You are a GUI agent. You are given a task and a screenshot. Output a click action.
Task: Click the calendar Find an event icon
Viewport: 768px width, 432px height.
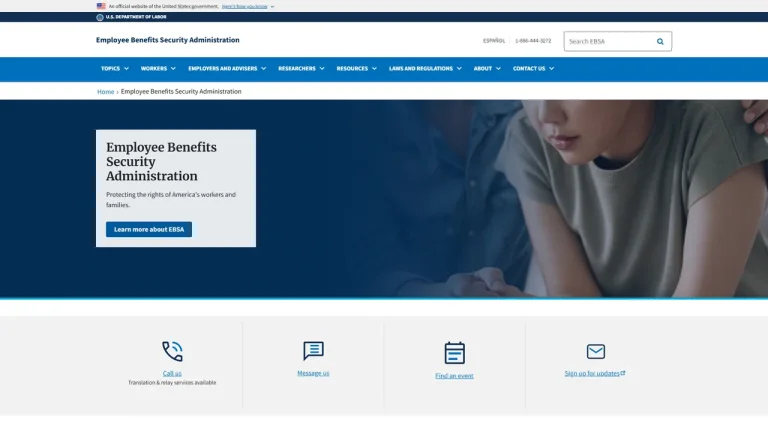point(455,353)
